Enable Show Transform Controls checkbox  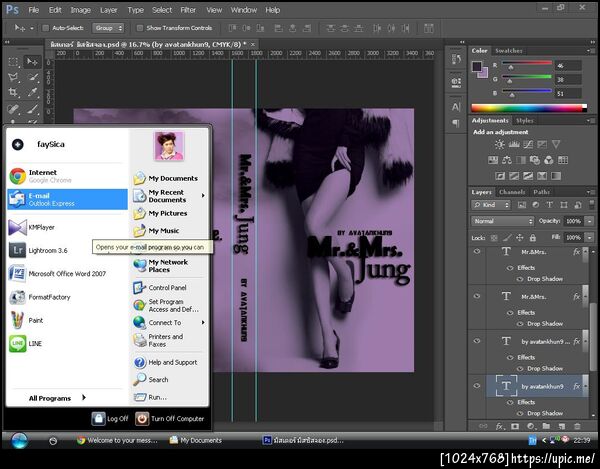click(140, 28)
